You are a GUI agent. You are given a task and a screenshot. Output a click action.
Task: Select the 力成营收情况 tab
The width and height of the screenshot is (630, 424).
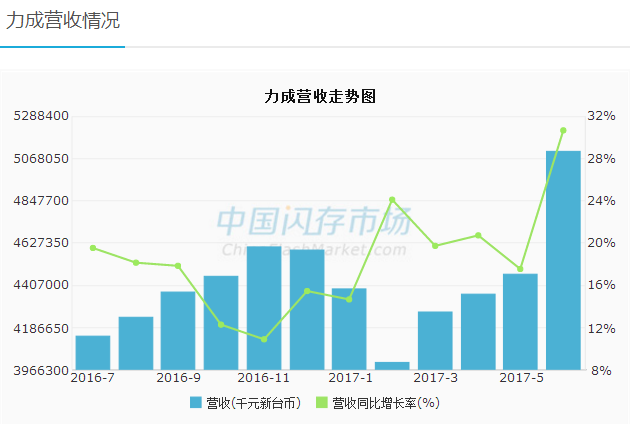tap(63, 20)
